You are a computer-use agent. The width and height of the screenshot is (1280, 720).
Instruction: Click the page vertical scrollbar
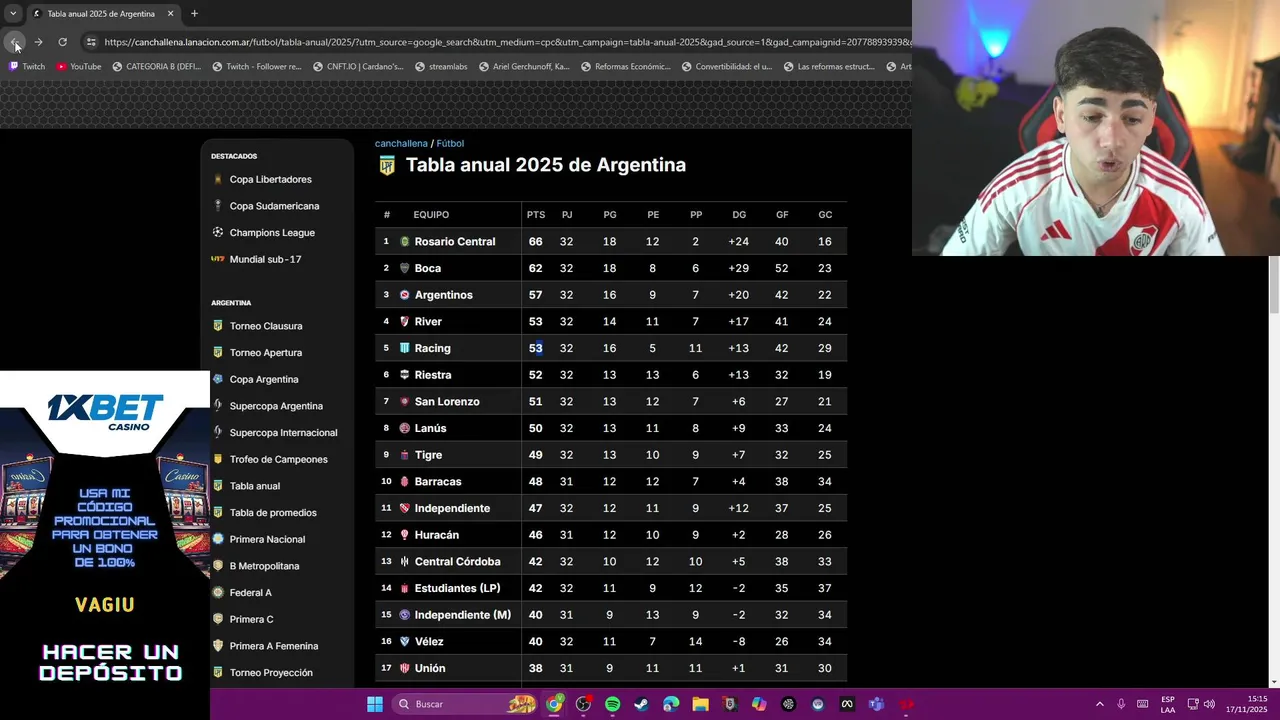[x=1274, y=285]
